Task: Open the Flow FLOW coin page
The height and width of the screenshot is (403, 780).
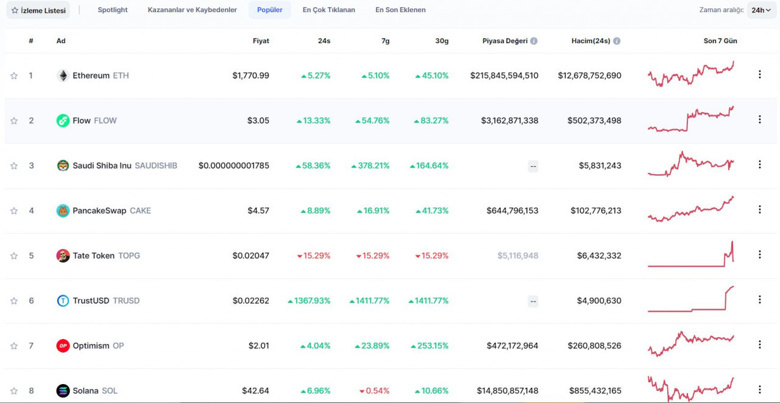Action: (x=95, y=120)
